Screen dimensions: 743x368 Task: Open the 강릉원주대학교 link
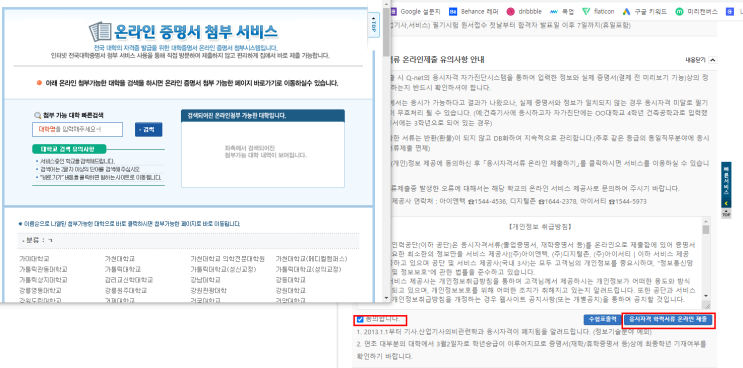(125, 290)
